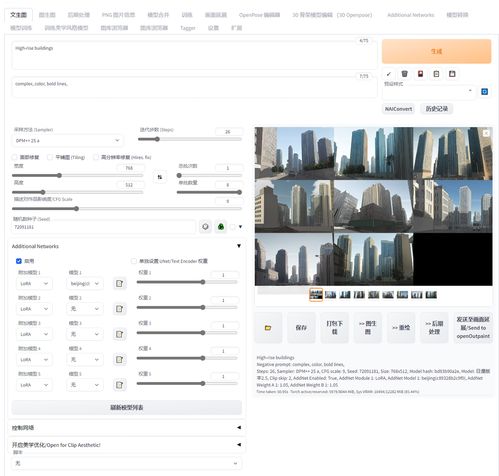Click the green recycle reuse seed icon

[221, 227]
